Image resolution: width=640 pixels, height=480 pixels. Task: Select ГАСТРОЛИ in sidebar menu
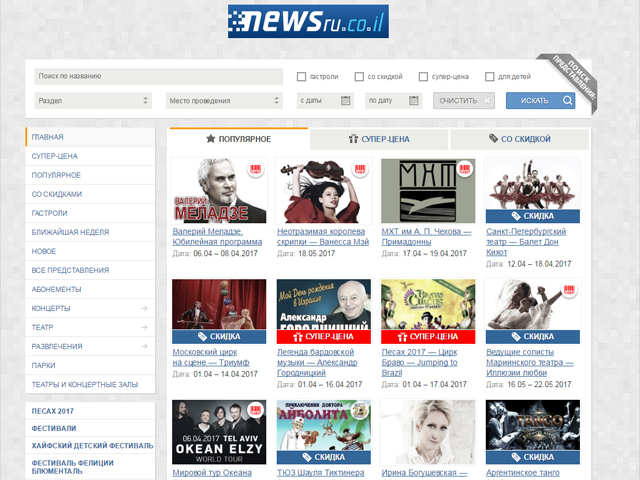point(90,213)
